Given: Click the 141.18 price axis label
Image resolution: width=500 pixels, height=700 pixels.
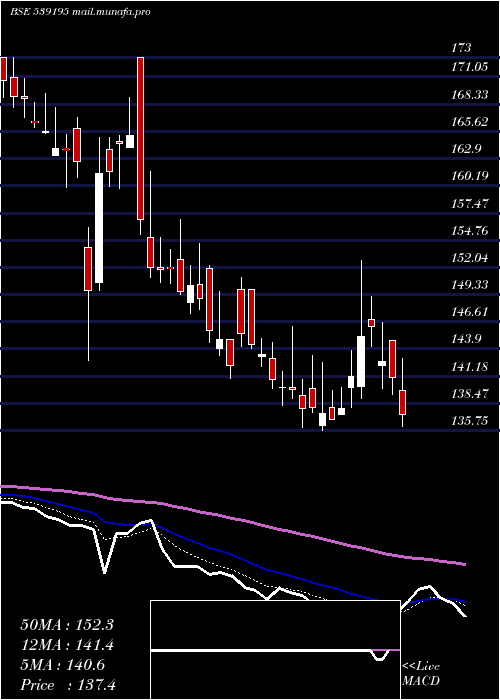Looking at the screenshot, I should (x=469, y=367).
